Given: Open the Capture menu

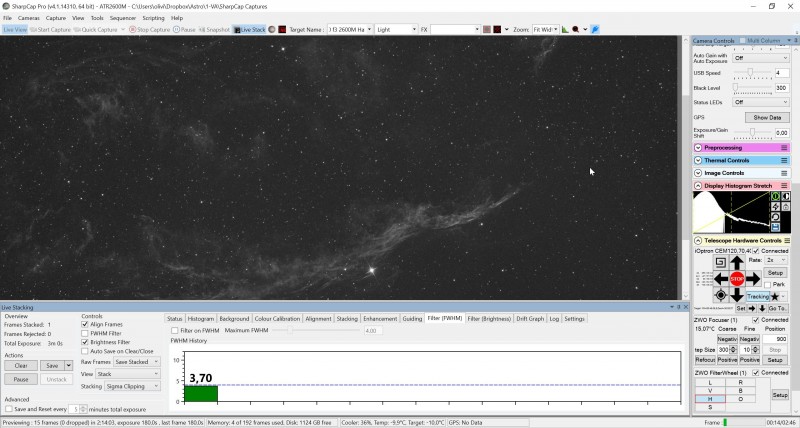Looking at the screenshot, I should (x=56, y=18).
